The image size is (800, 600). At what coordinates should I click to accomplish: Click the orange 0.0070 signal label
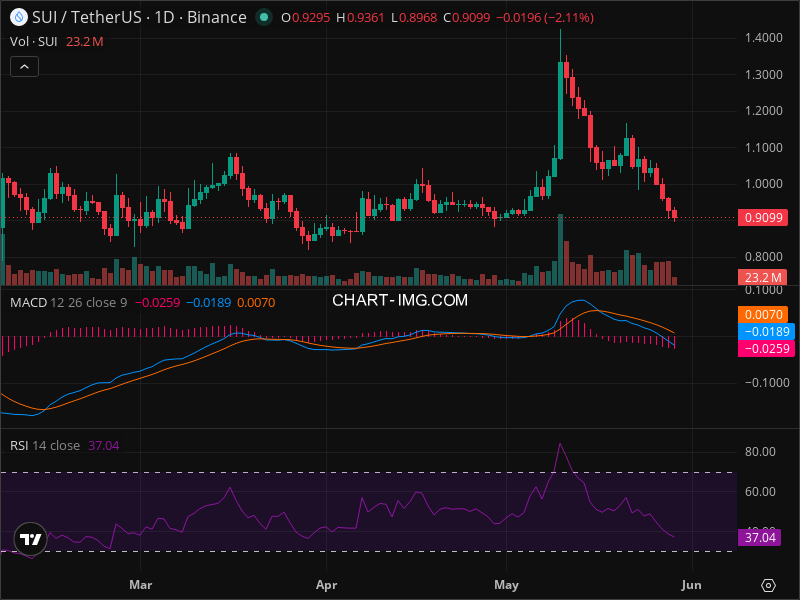tap(763, 314)
